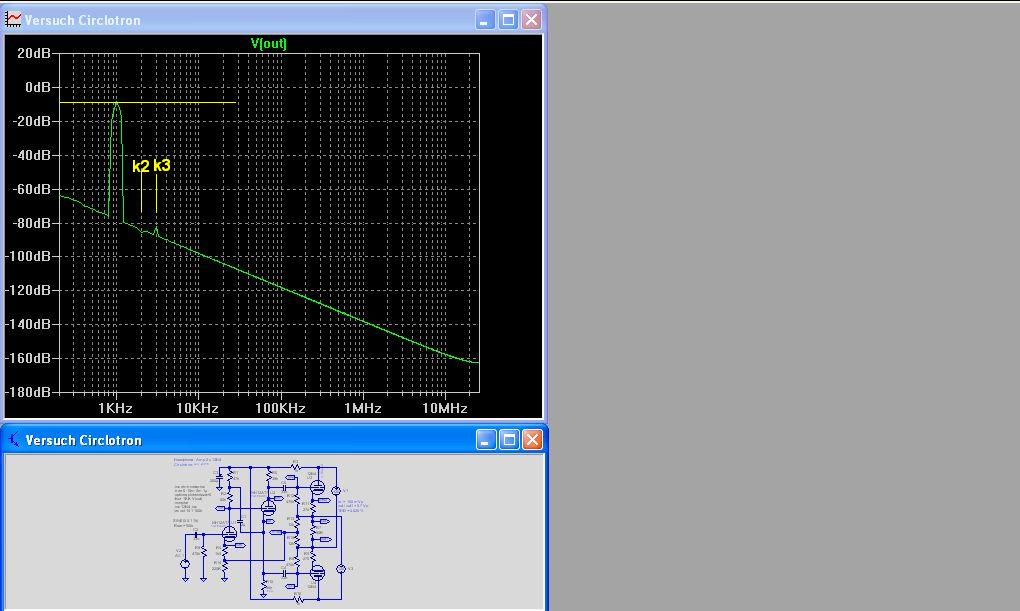Select the lower 12B4 output tube U4
Image resolution: width=1020 pixels, height=611 pixels.
point(318,573)
